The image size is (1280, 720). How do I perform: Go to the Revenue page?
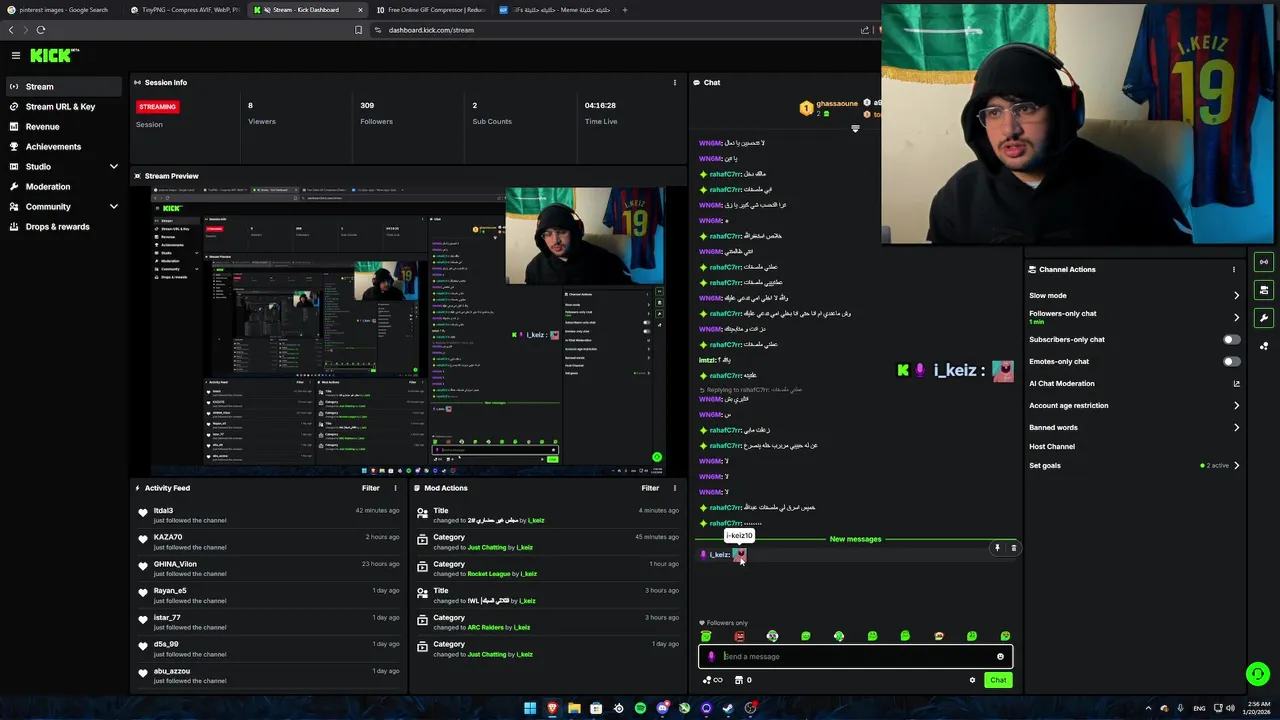[64, 127]
